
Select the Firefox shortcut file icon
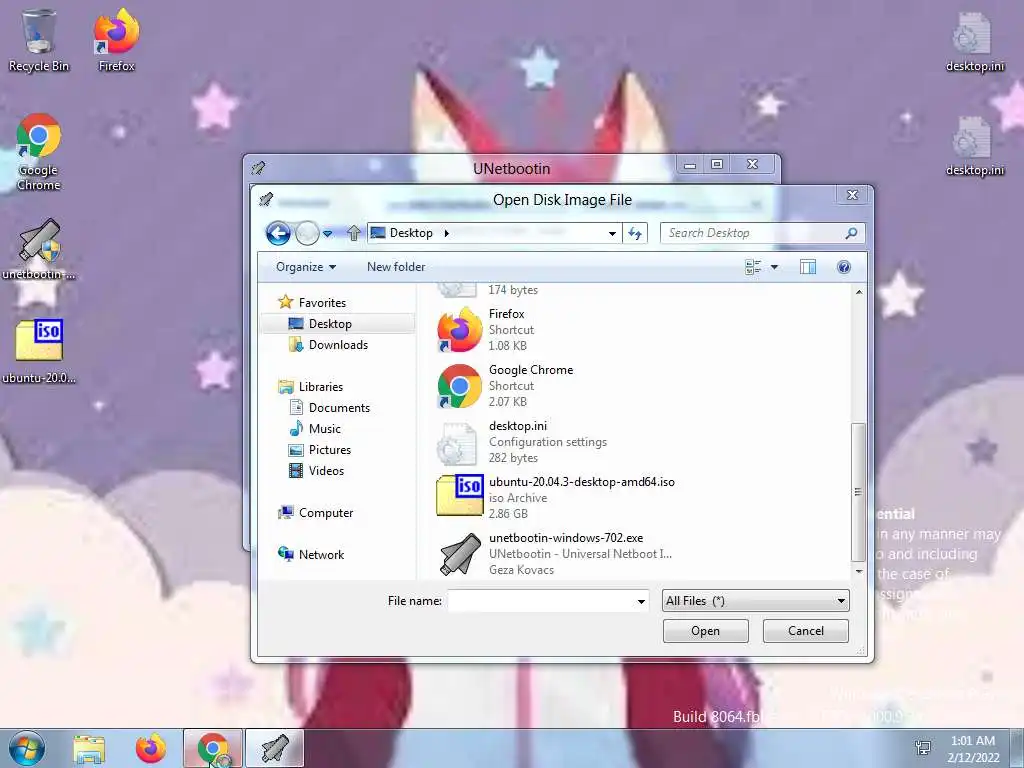[460, 330]
